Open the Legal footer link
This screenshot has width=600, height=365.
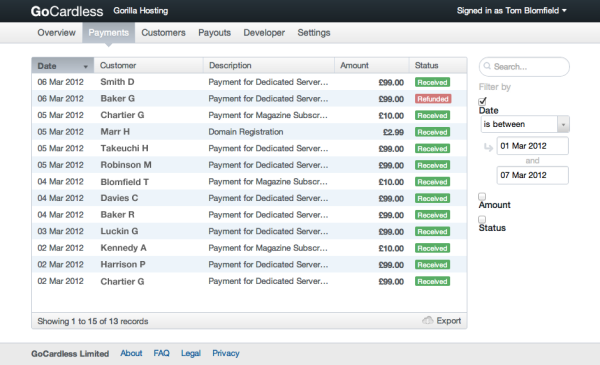tap(191, 353)
